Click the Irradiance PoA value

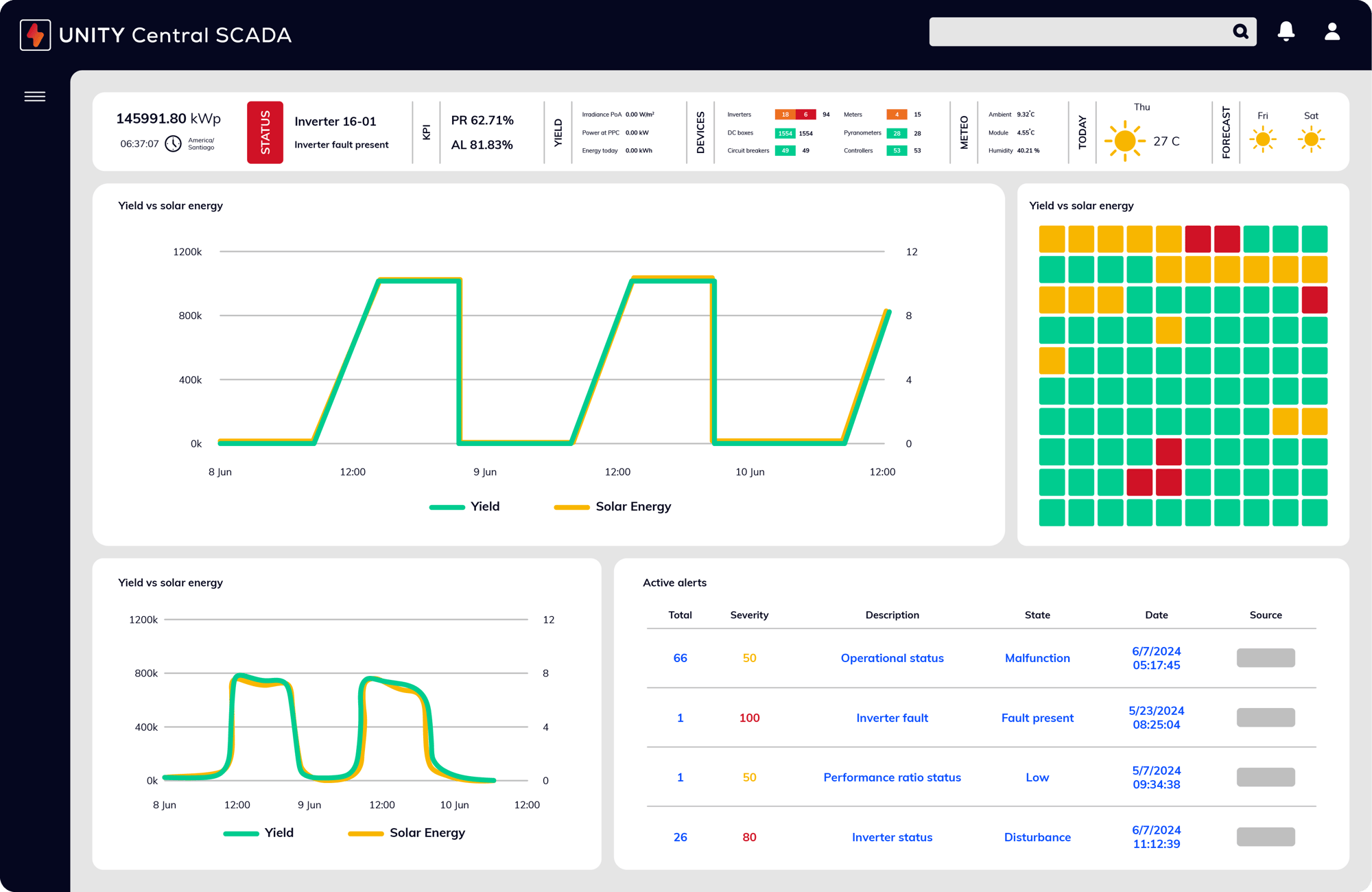pos(639,115)
